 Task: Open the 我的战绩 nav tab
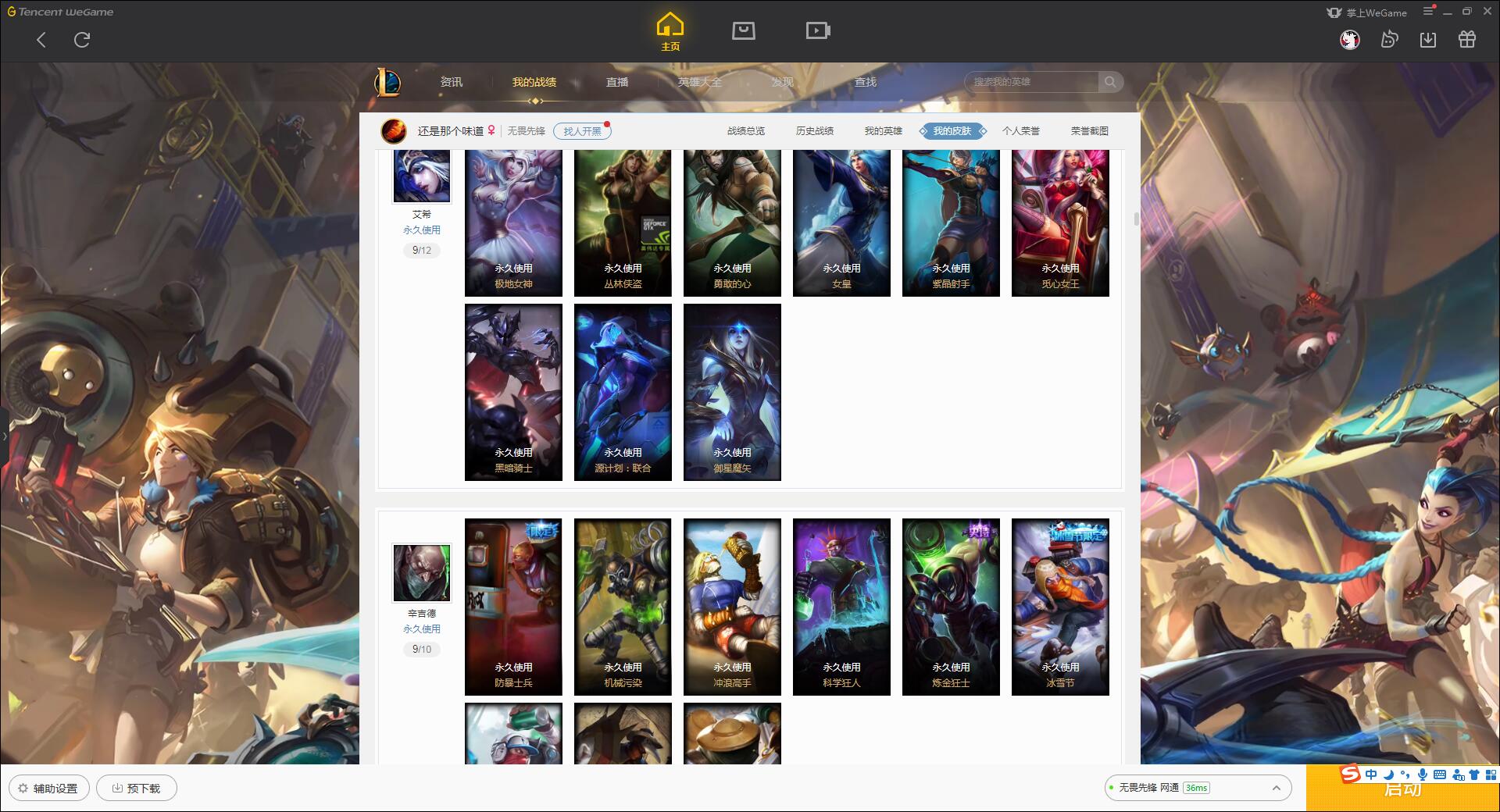(534, 82)
